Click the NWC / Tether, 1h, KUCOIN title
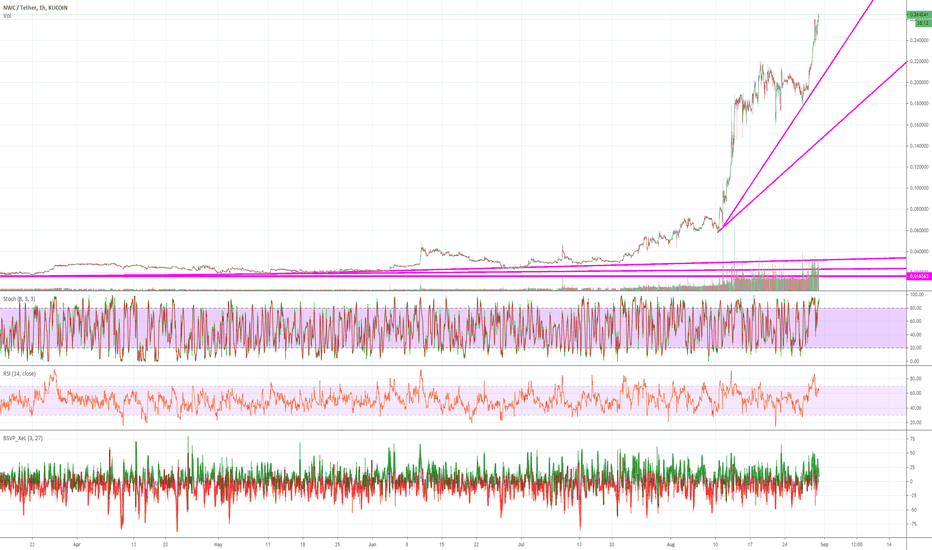 click(35, 8)
